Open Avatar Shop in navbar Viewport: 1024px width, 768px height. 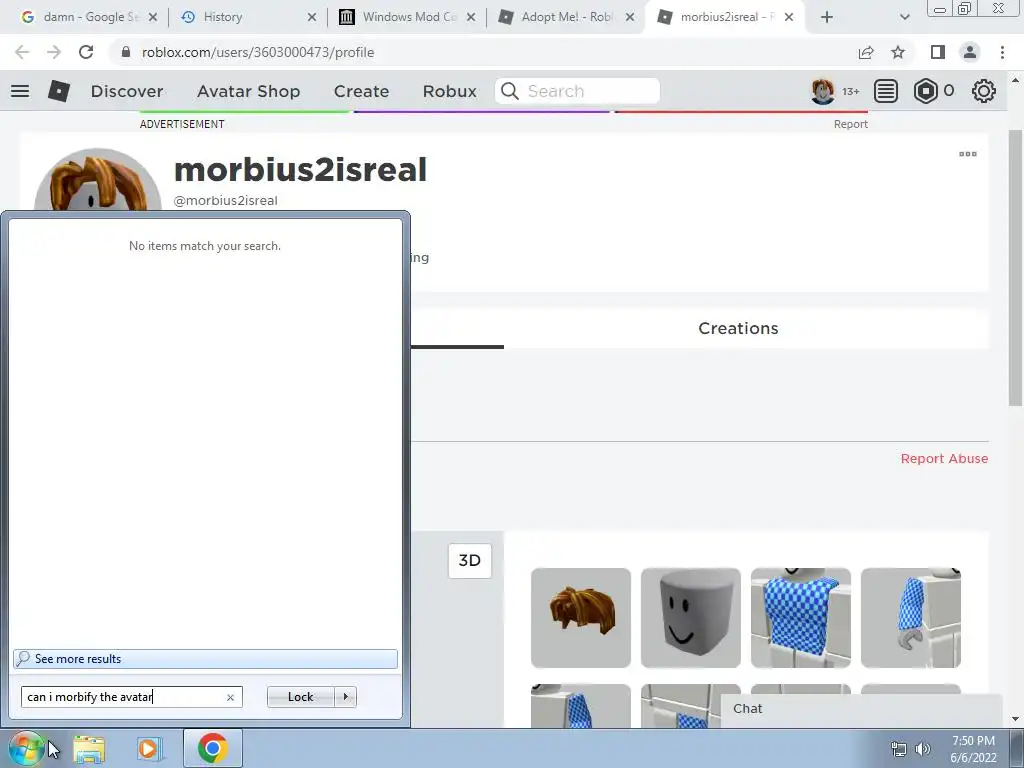click(248, 91)
